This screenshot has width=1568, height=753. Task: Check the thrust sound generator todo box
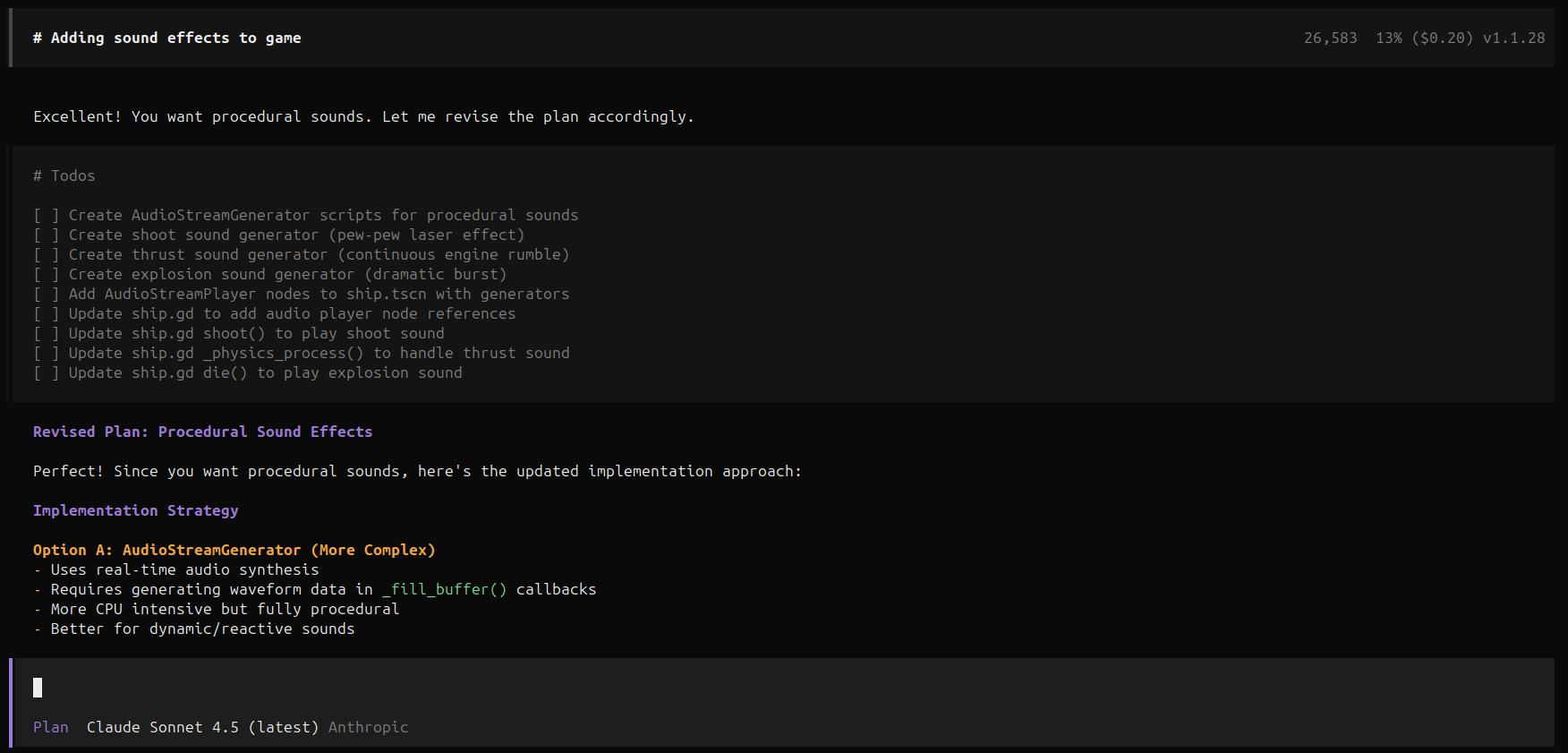[x=46, y=254]
